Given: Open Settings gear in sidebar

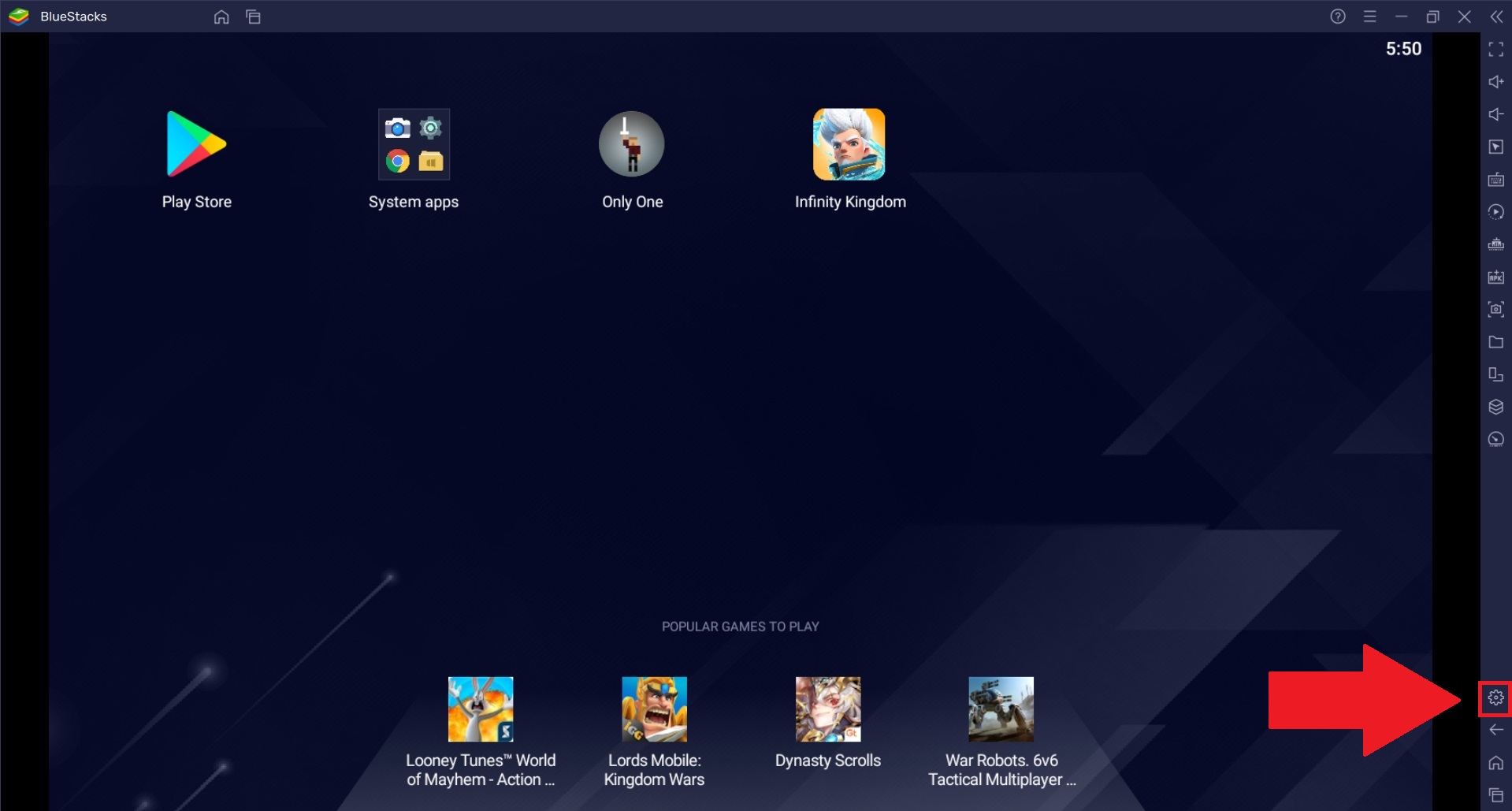Looking at the screenshot, I should (1496, 698).
